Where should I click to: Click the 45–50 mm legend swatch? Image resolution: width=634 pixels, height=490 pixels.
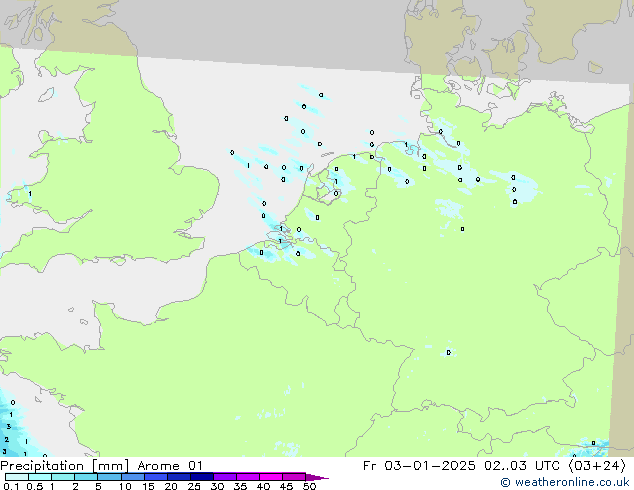tap(294, 477)
